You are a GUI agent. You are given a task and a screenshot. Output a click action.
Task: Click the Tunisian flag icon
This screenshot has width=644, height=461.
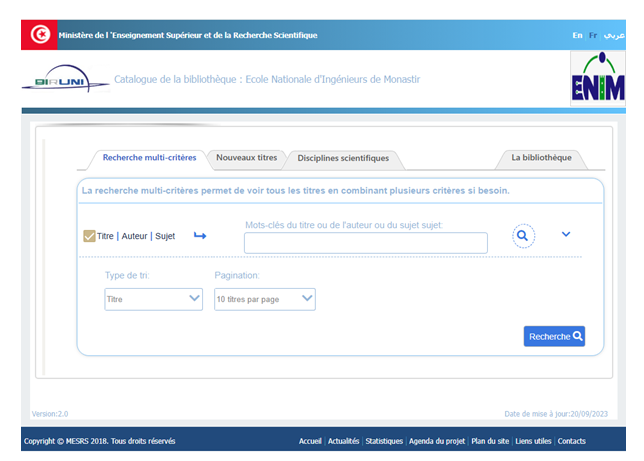coord(40,35)
